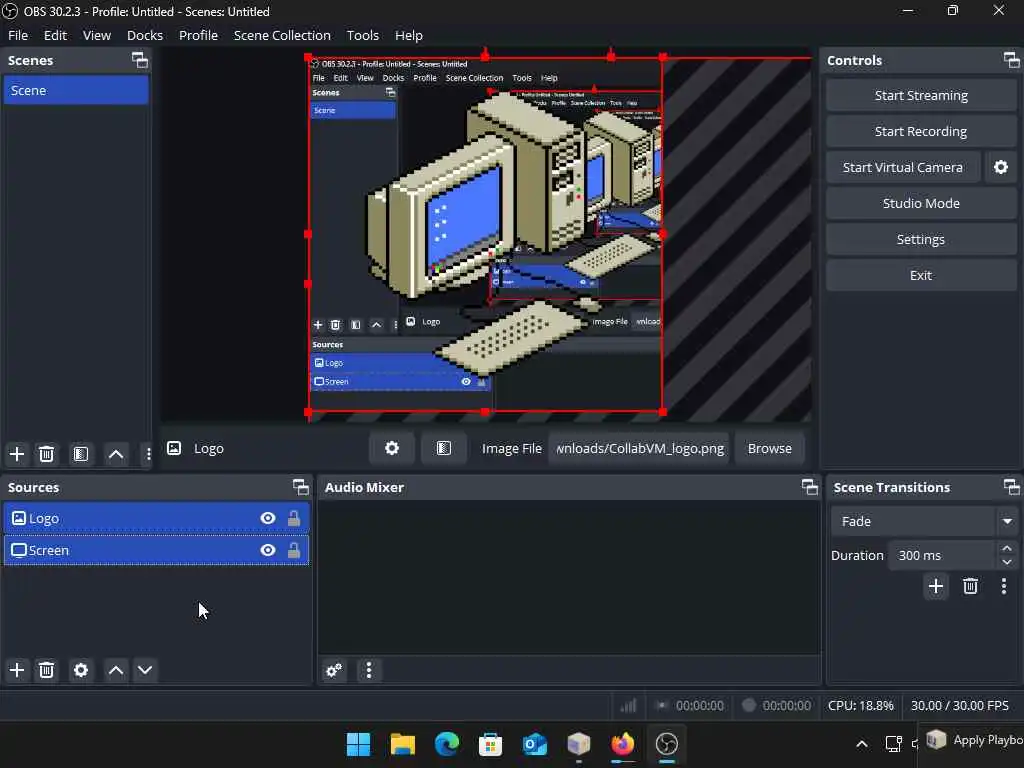Image resolution: width=1024 pixels, height=768 pixels.
Task: Move source down in Sources list
Action: [145, 670]
